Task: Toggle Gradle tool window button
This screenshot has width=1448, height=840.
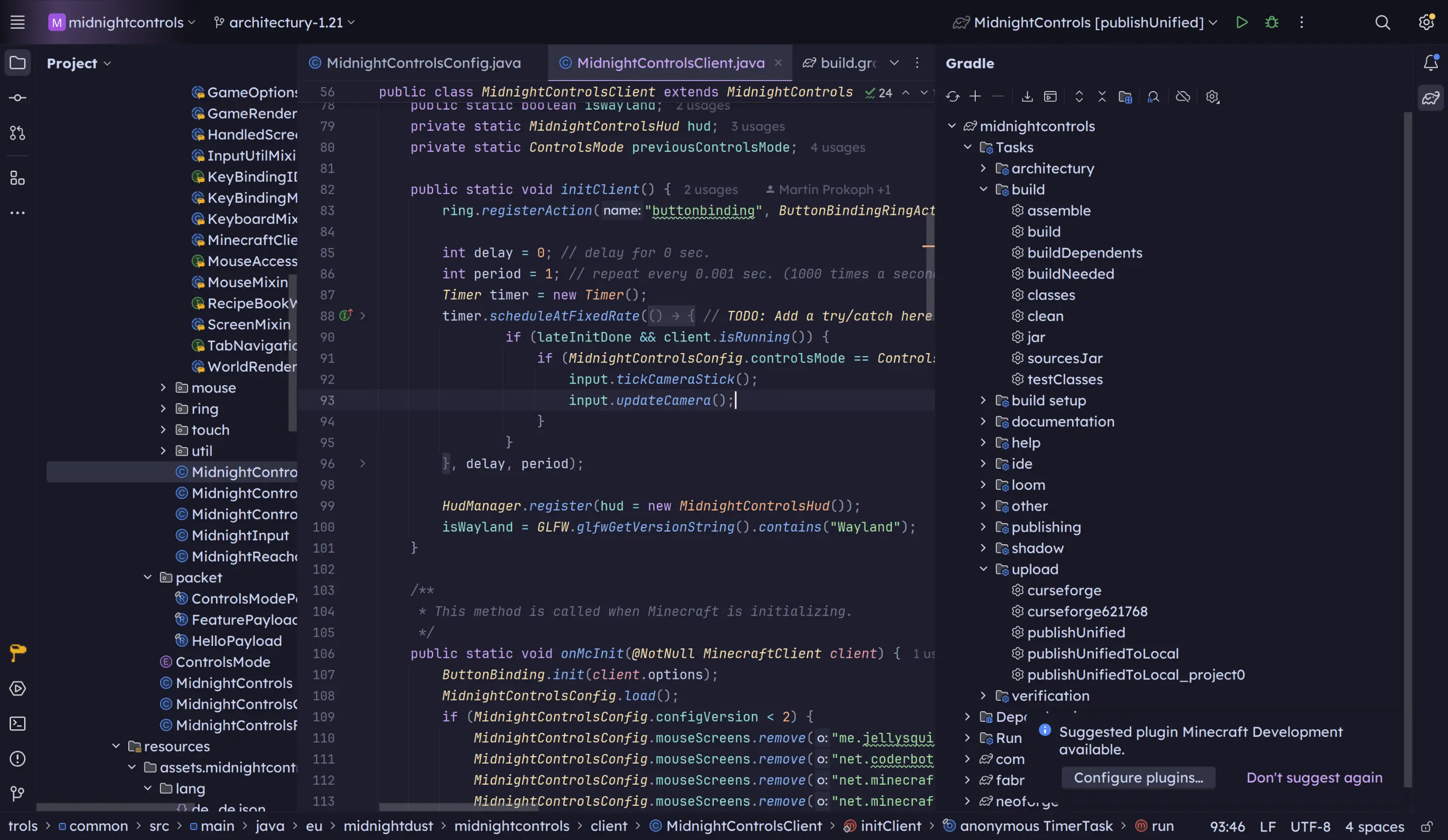Action: (x=1430, y=98)
